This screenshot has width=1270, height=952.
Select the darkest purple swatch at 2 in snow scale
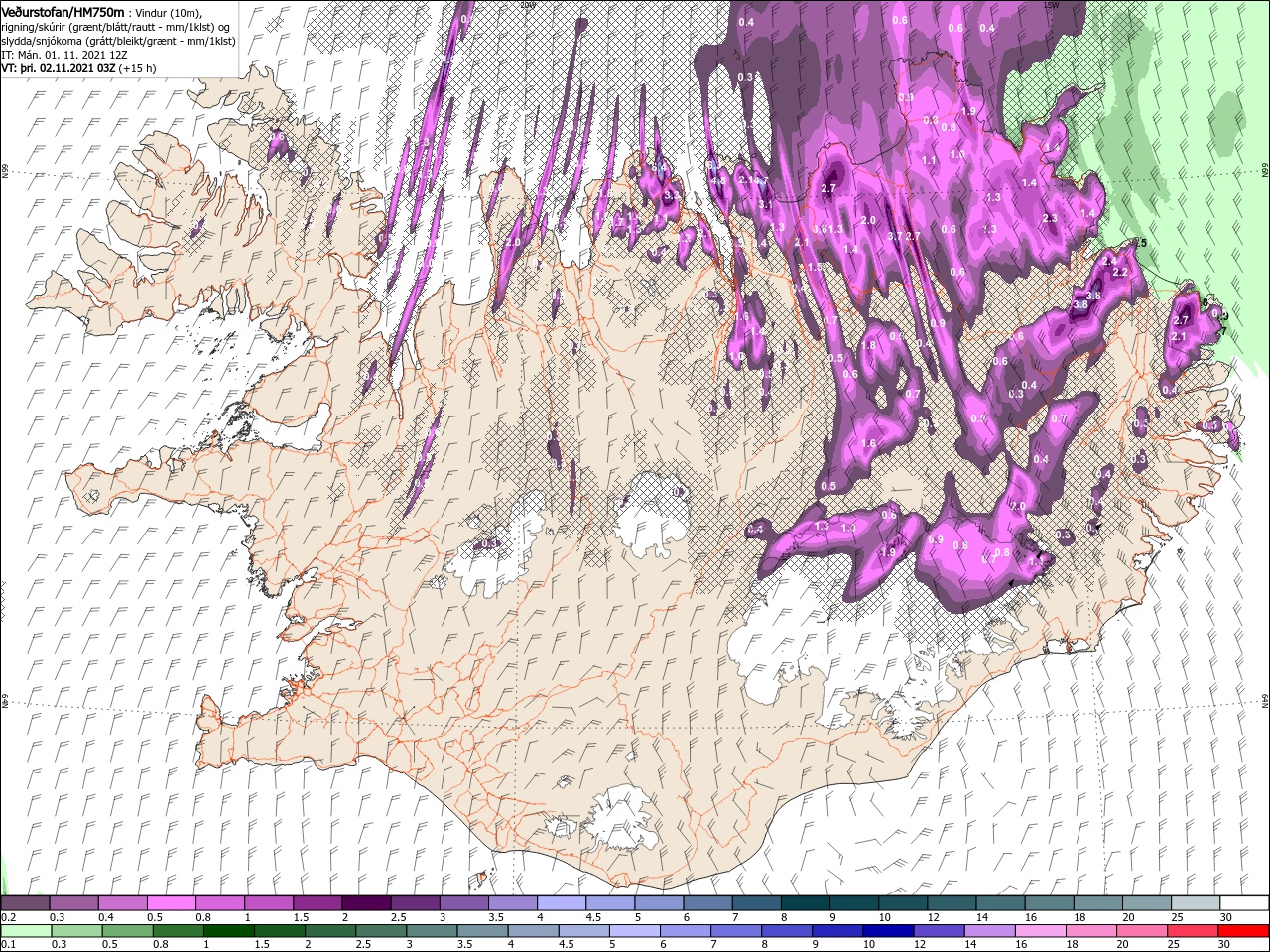click(x=366, y=903)
